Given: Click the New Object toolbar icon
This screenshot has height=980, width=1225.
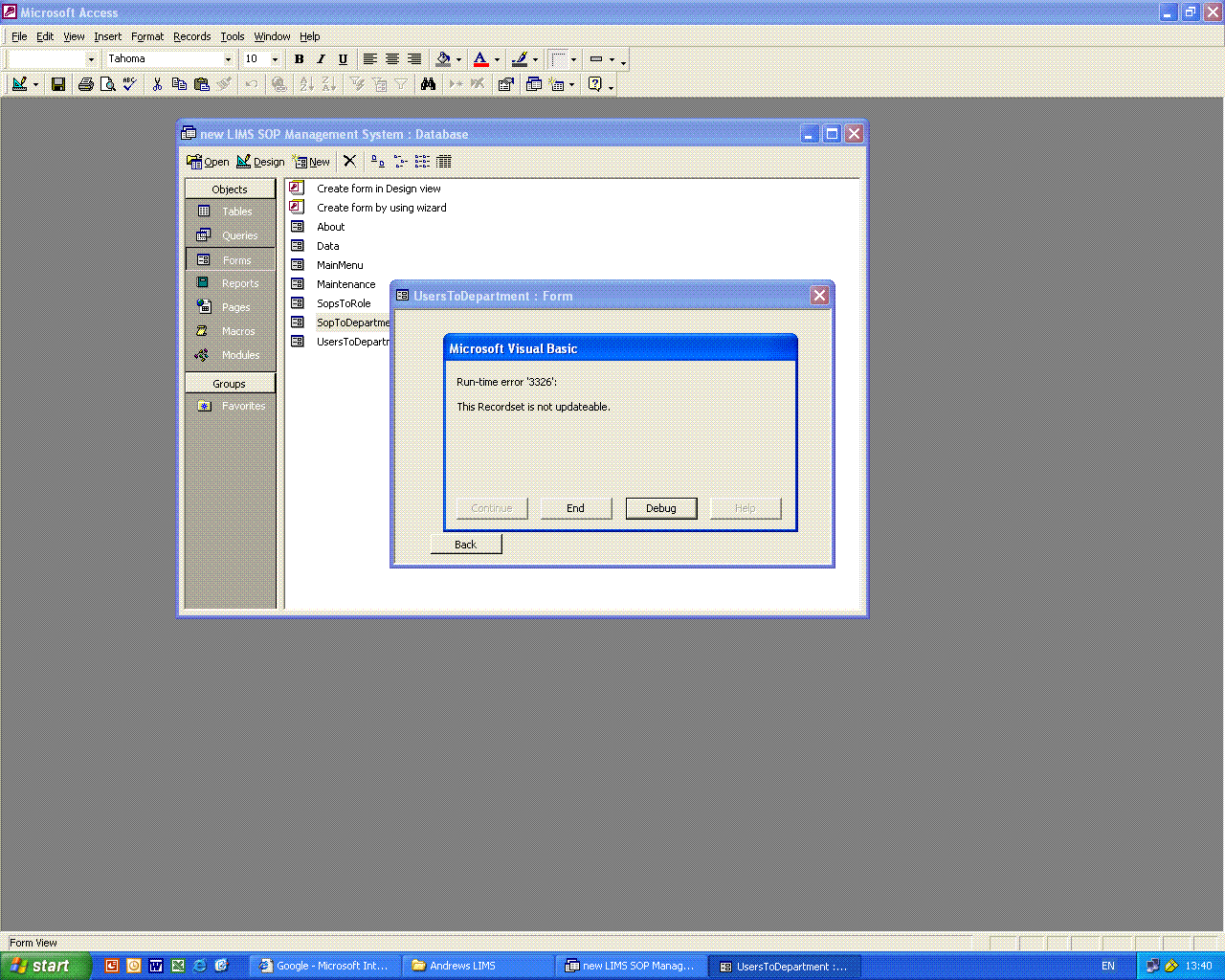Looking at the screenshot, I should click(557, 84).
